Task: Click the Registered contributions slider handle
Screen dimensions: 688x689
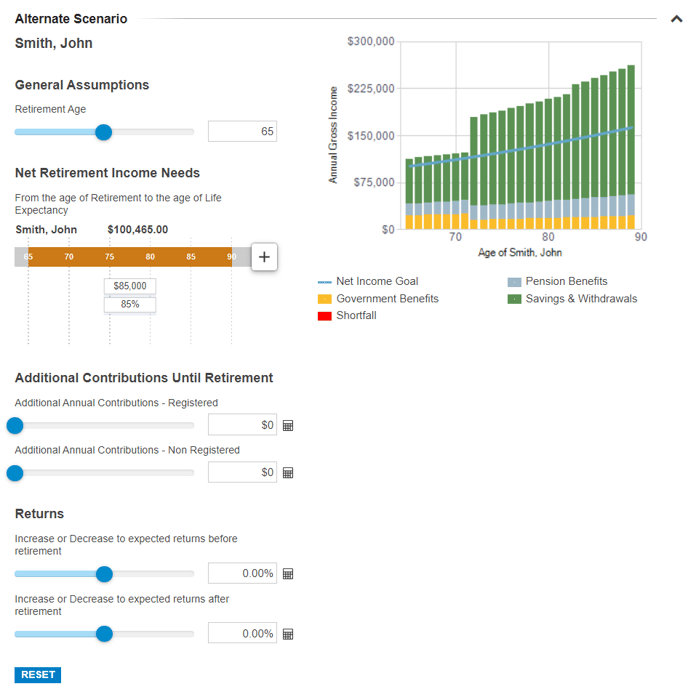Action: [x=15, y=426]
